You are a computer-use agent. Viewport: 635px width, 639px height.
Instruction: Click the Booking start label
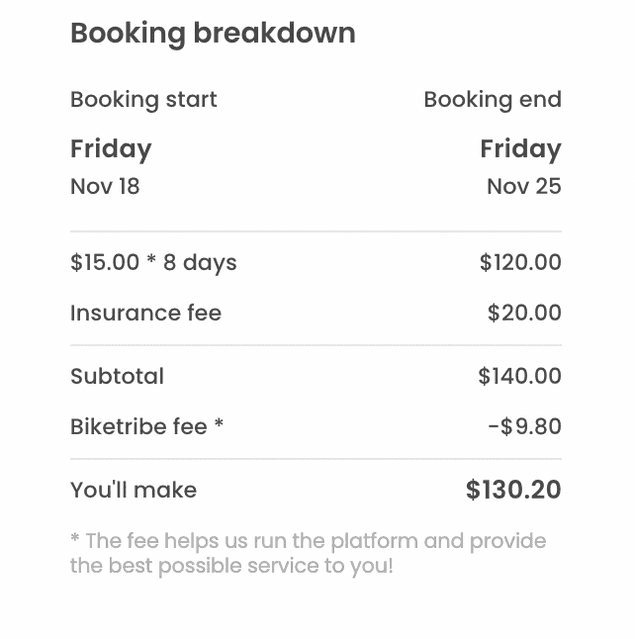click(143, 100)
